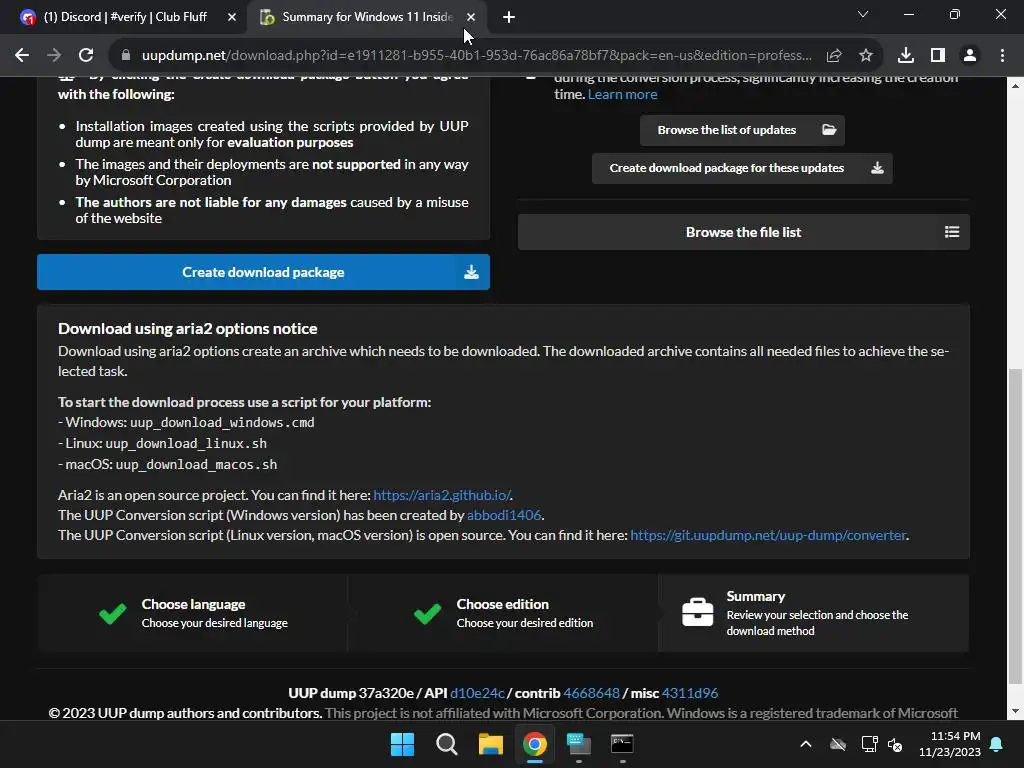The width and height of the screenshot is (1024, 768).
Task: Click green checkmark beside Choose edition
Action: 428,613
